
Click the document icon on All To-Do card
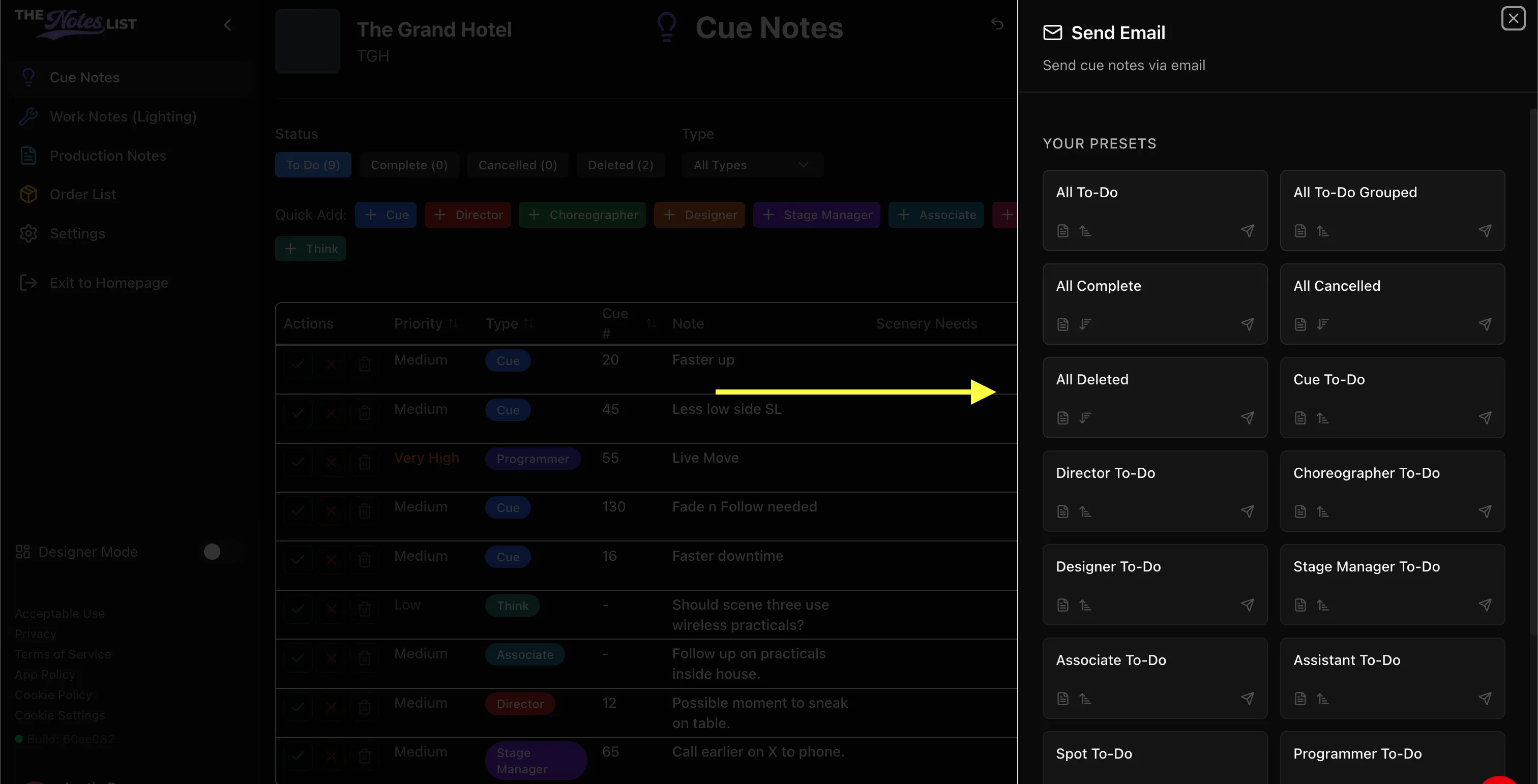click(x=1063, y=231)
